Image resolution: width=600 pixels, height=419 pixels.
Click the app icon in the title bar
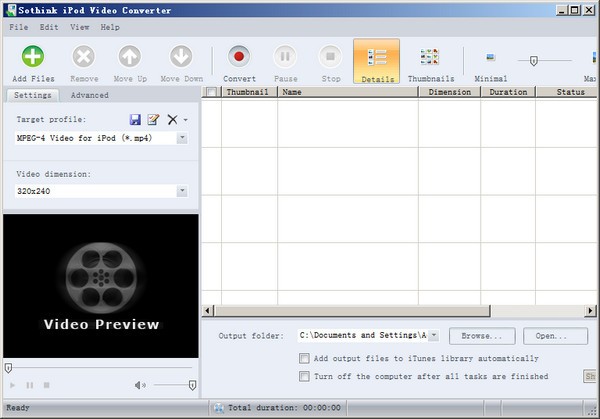[11, 10]
